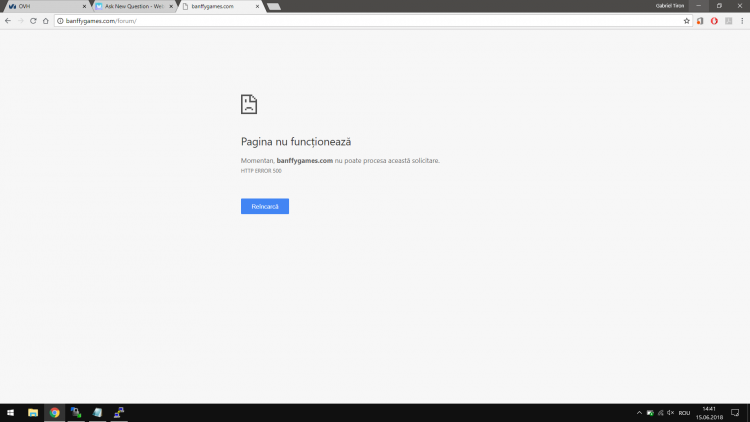The width and height of the screenshot is (750, 422).
Task: Click the address bar URL field
Action: point(370,20)
